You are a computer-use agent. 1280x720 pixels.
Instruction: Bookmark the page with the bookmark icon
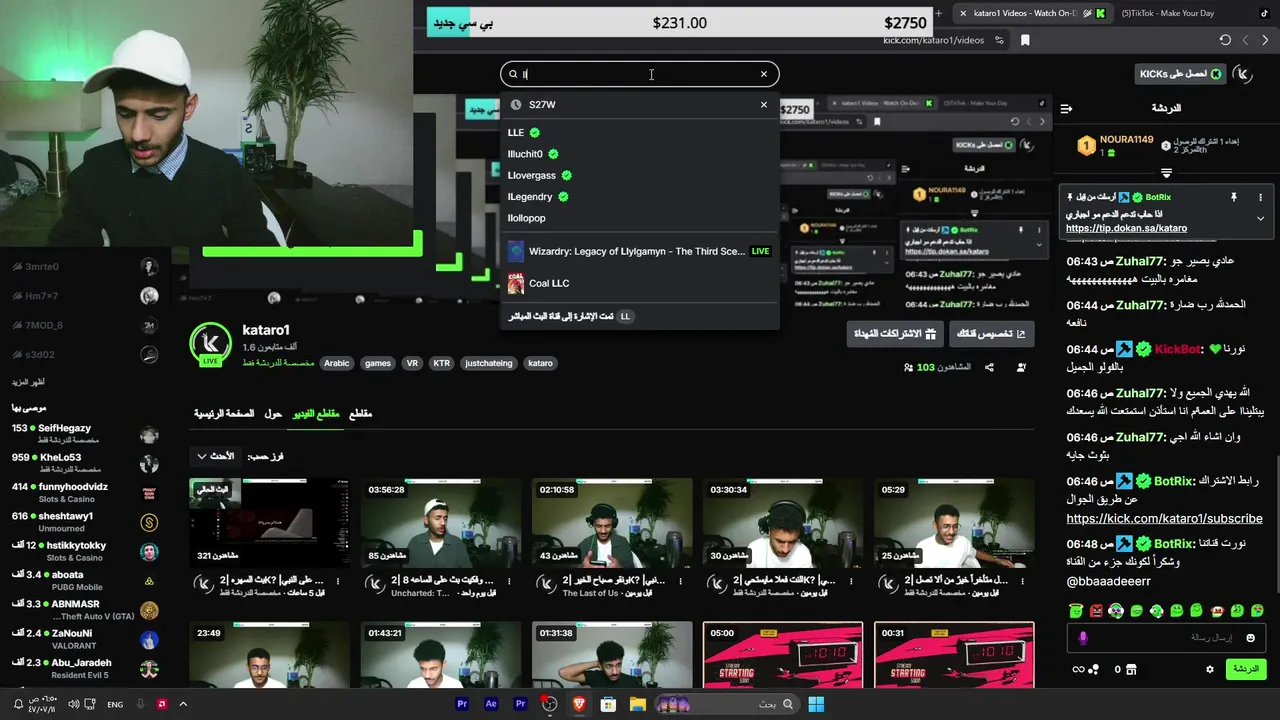1025,40
